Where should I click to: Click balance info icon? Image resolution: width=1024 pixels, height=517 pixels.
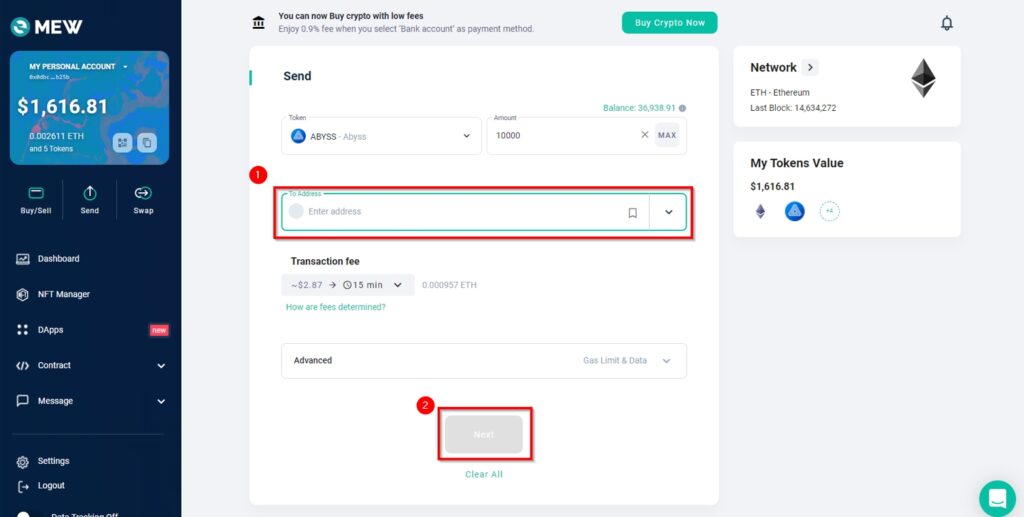point(682,108)
